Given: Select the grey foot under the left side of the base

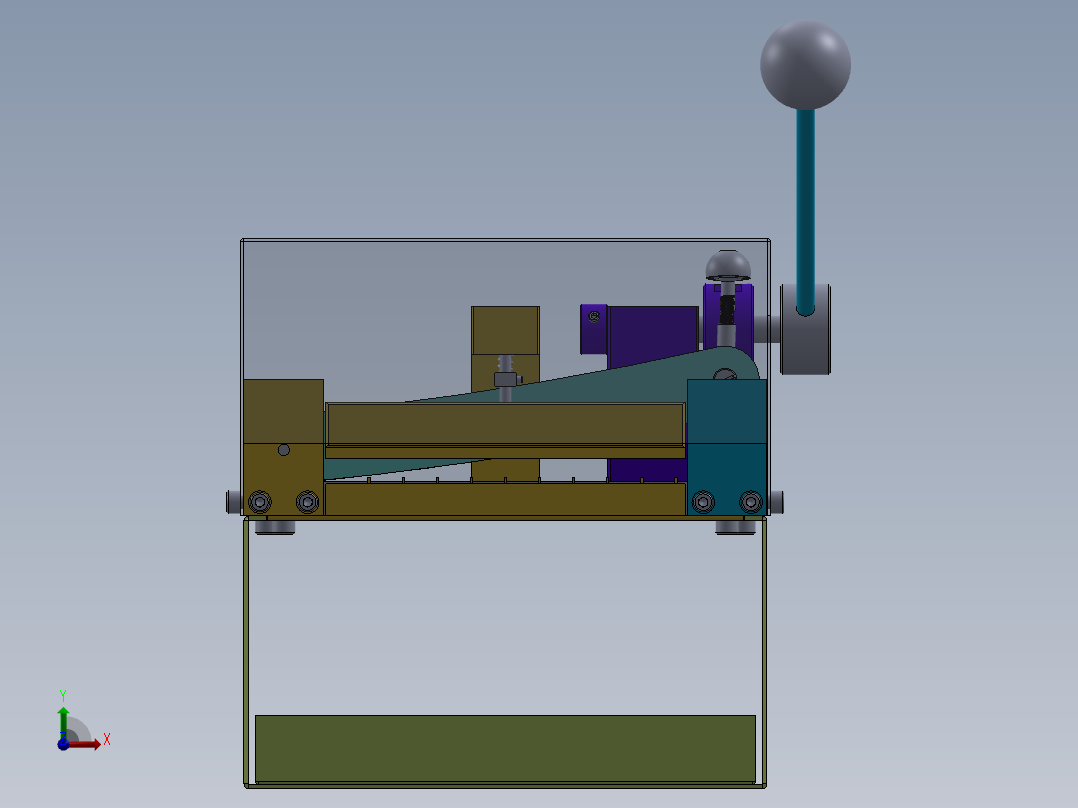Looking at the screenshot, I should [275, 527].
